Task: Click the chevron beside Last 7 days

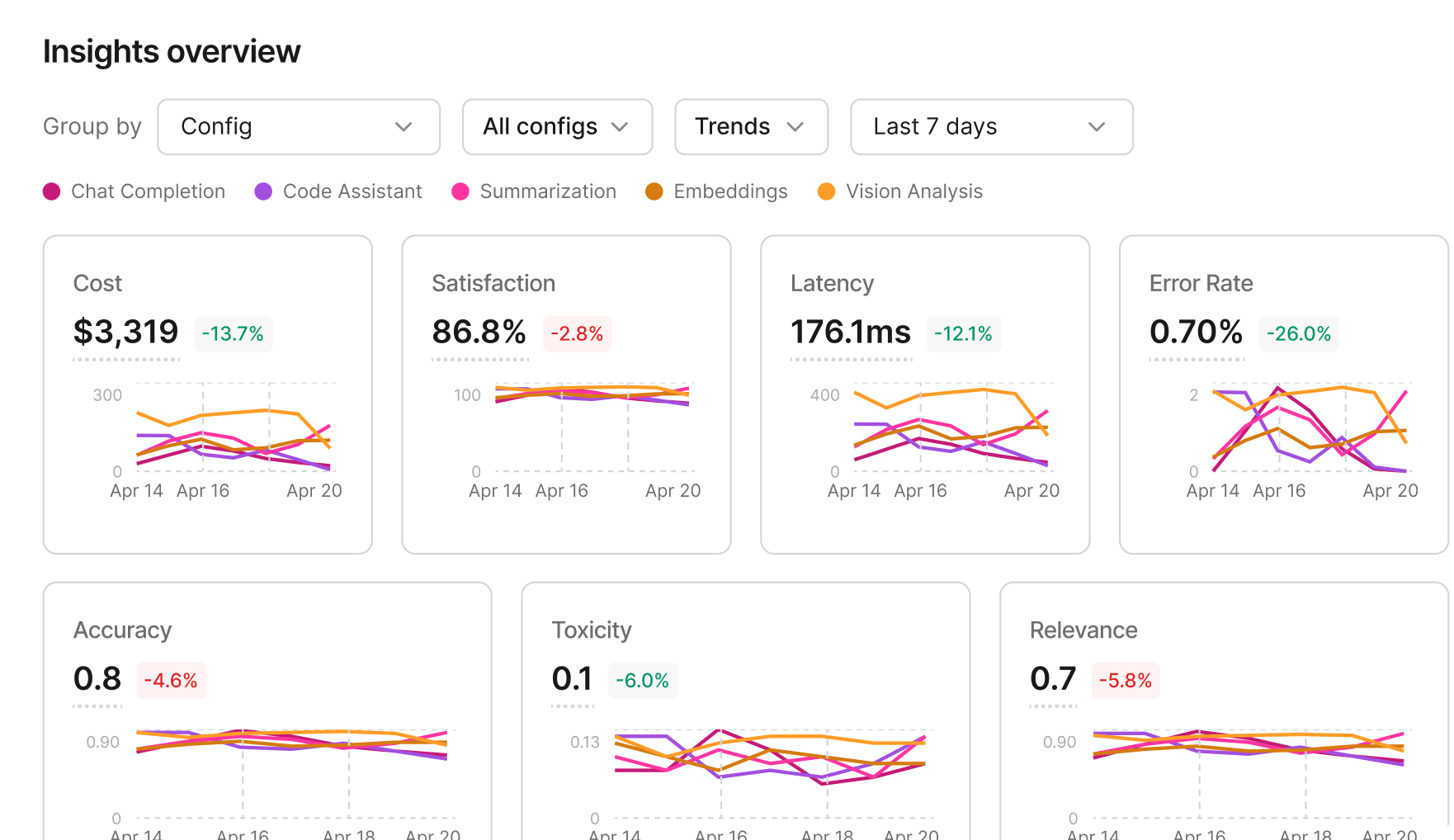Action: tap(1097, 127)
